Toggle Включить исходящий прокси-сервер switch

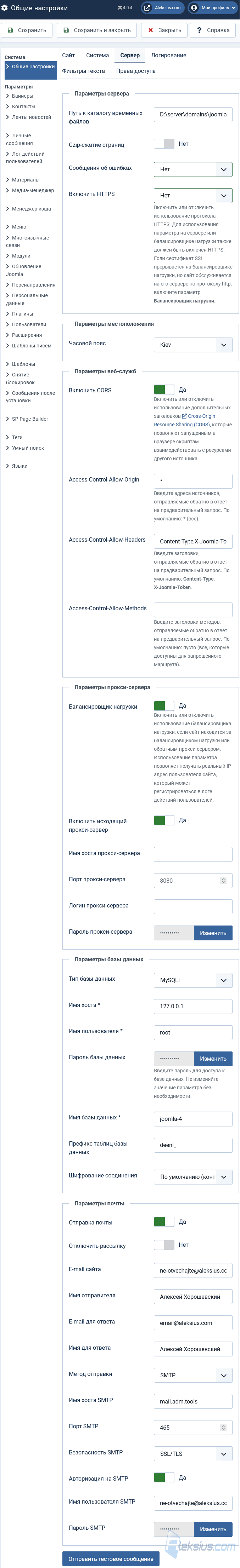pyautogui.click(x=164, y=820)
